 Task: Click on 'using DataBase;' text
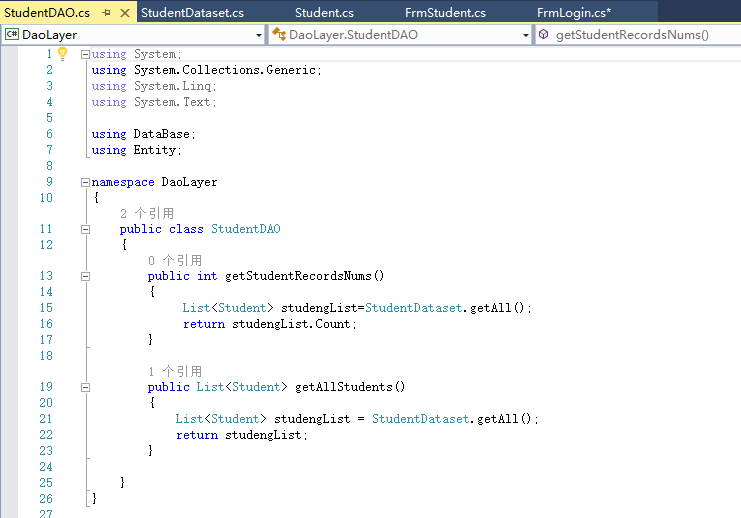coord(143,134)
